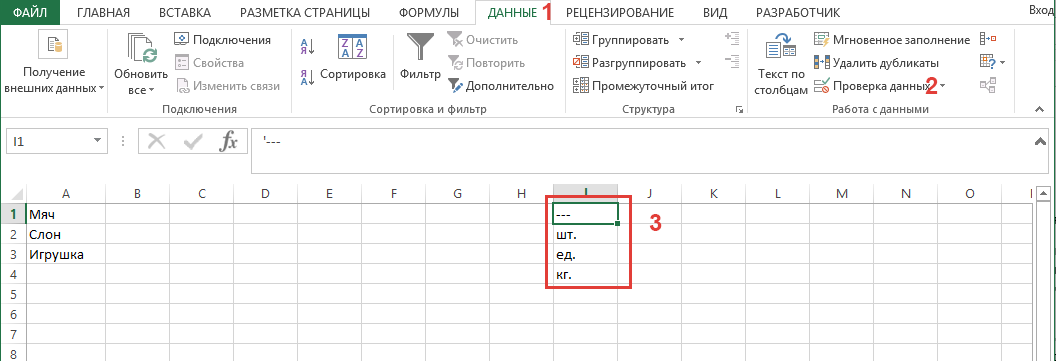Select cell with Игрушка
The height and width of the screenshot is (361, 1056).
coord(66,255)
